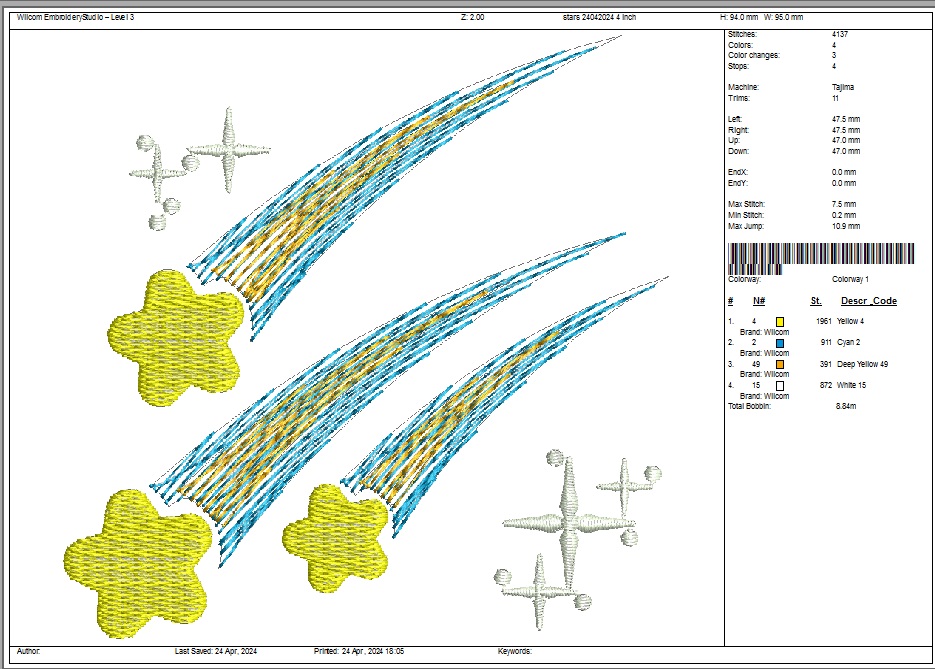Select the yellow star below the top comet
Image resolution: width=935 pixels, height=669 pixels.
[x=177, y=335]
